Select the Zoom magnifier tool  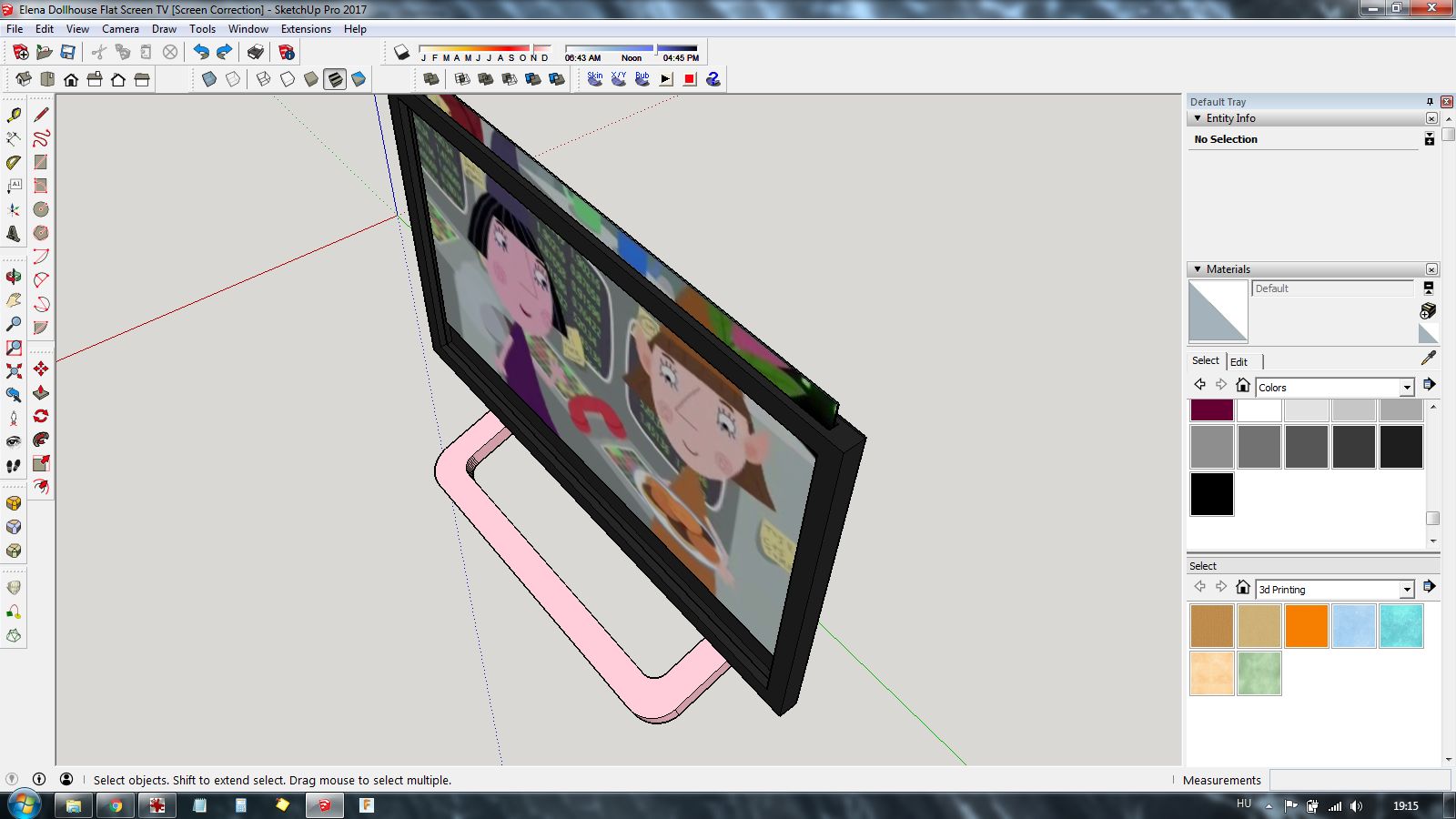pyautogui.click(x=14, y=324)
